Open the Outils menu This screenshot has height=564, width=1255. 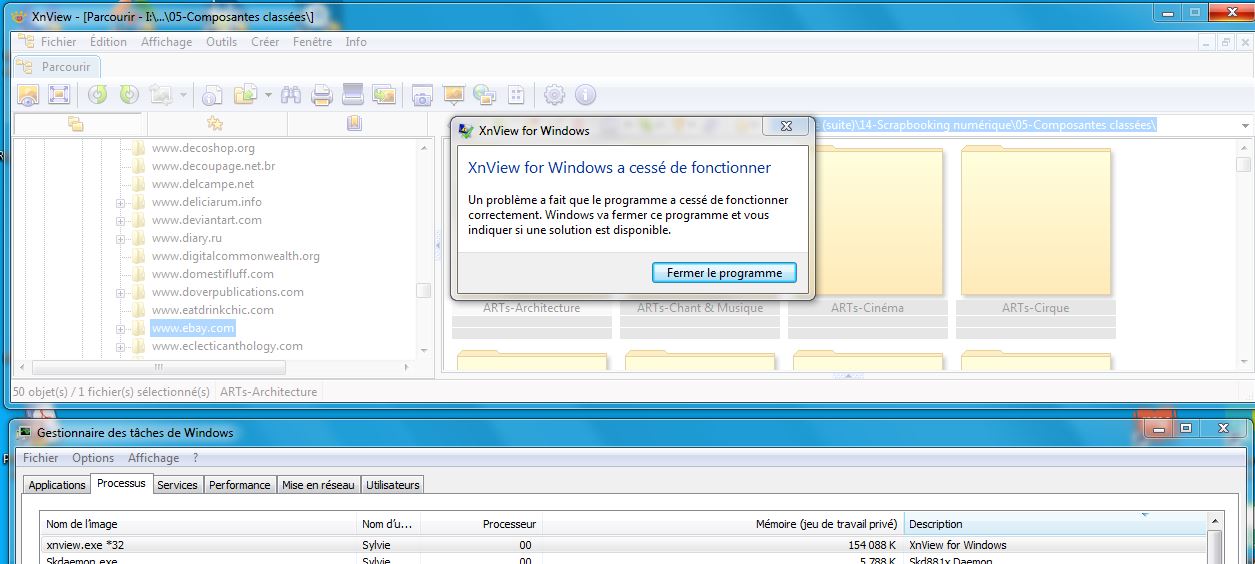coord(221,42)
